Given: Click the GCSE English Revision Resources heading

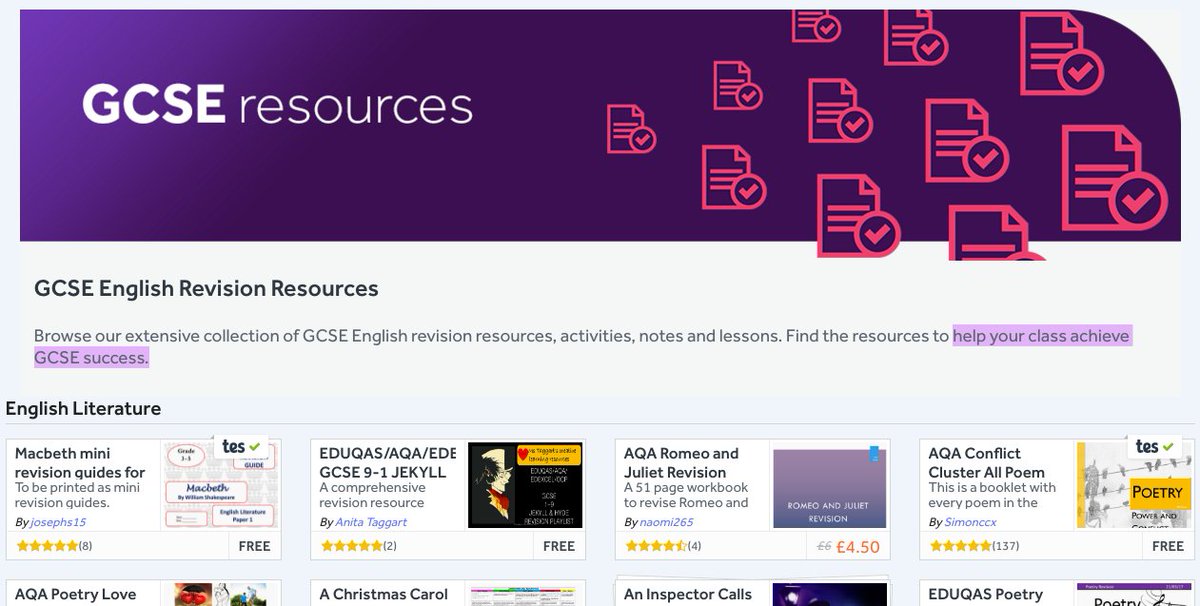Looking at the screenshot, I should tap(206, 289).
